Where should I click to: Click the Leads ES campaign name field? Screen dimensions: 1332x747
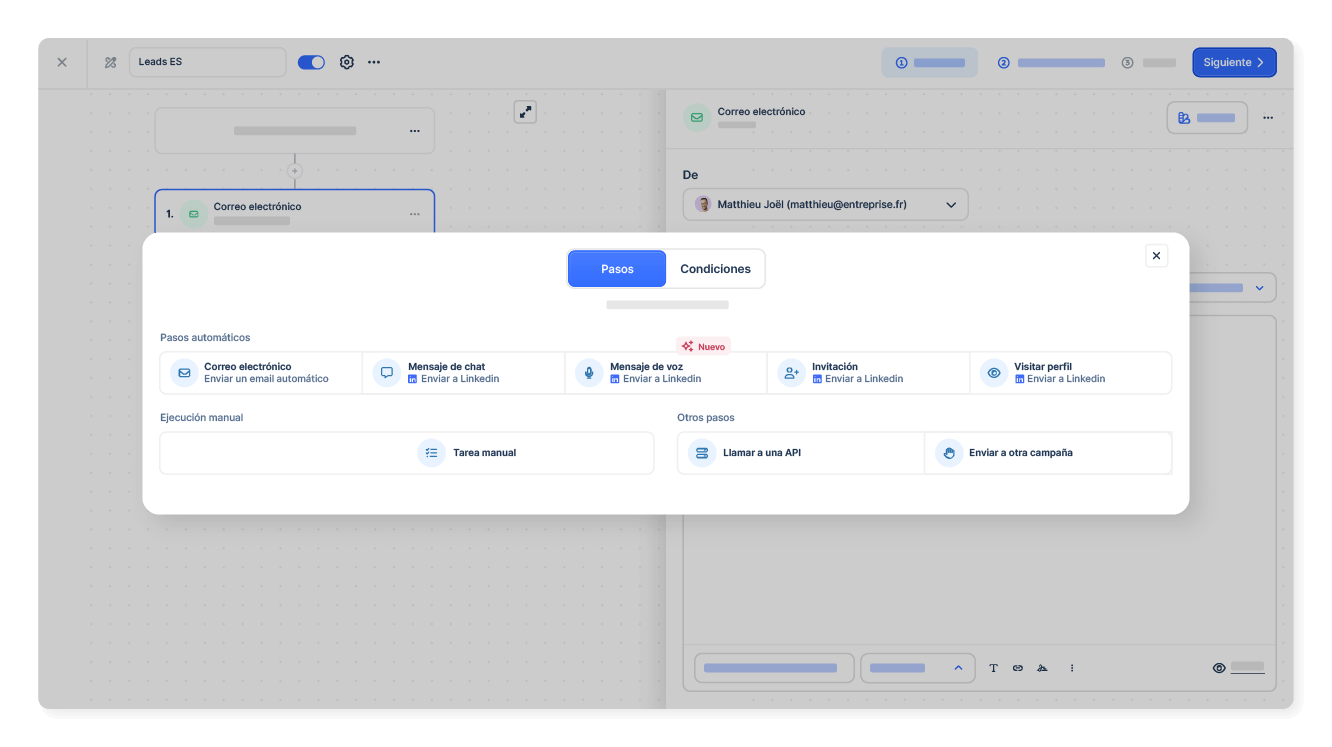point(207,62)
